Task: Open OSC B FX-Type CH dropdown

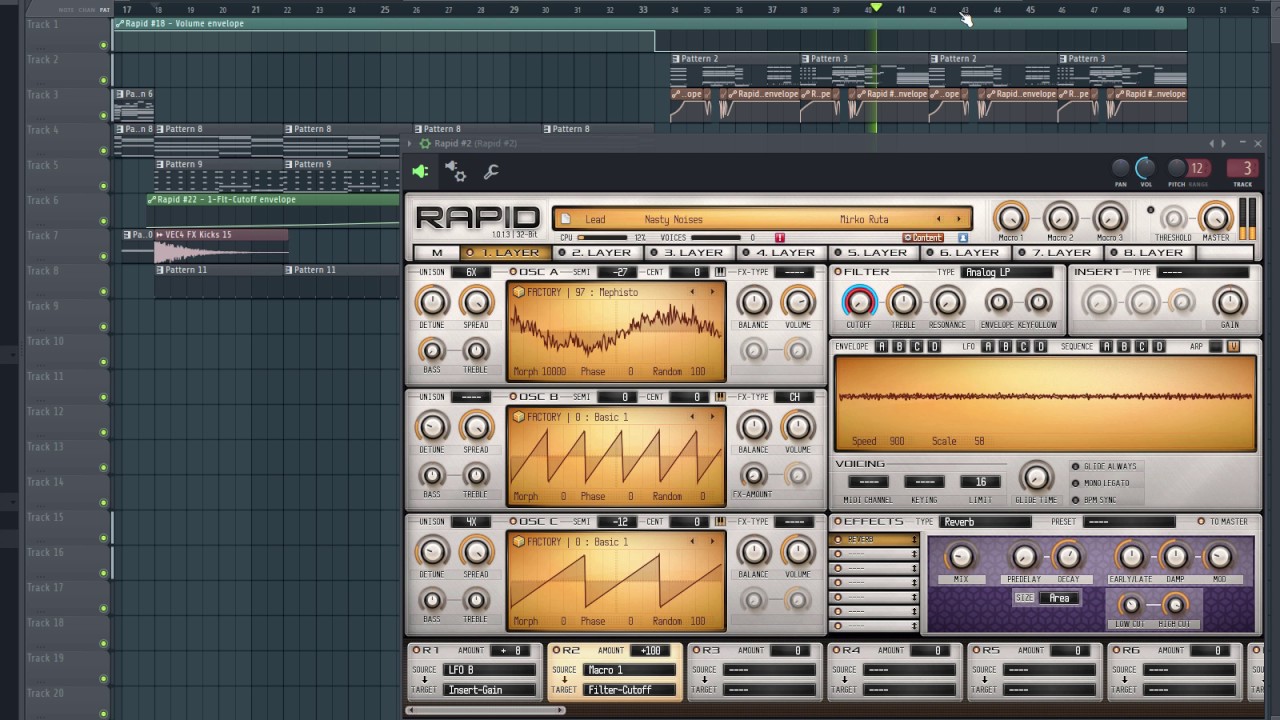Action: click(794, 397)
